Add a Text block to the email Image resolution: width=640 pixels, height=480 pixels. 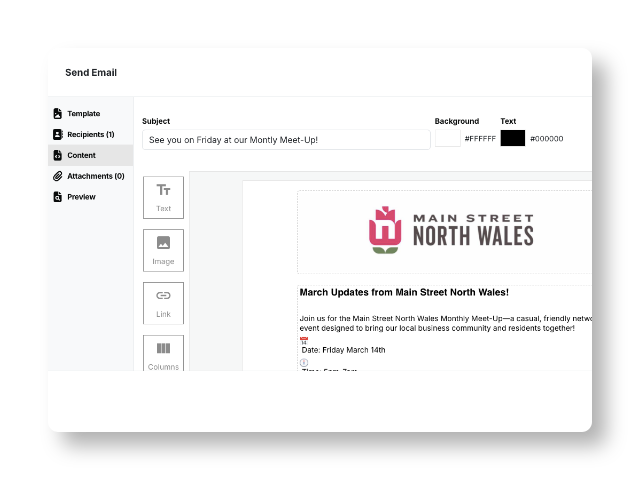click(x=163, y=198)
